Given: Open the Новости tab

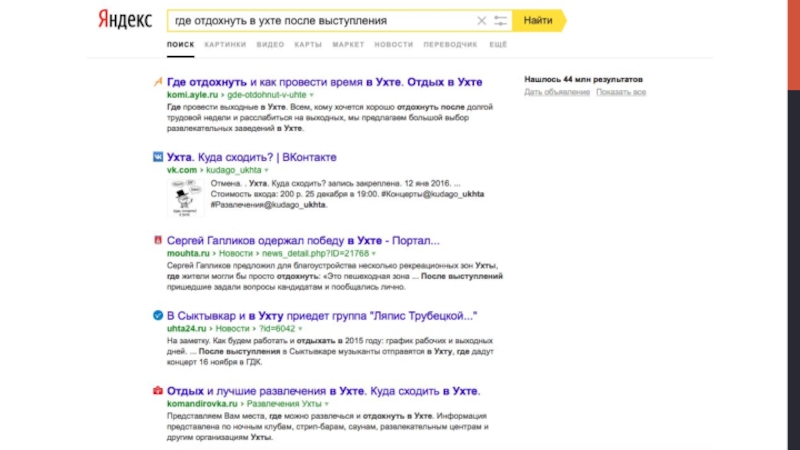Looking at the screenshot, I should 394,45.
